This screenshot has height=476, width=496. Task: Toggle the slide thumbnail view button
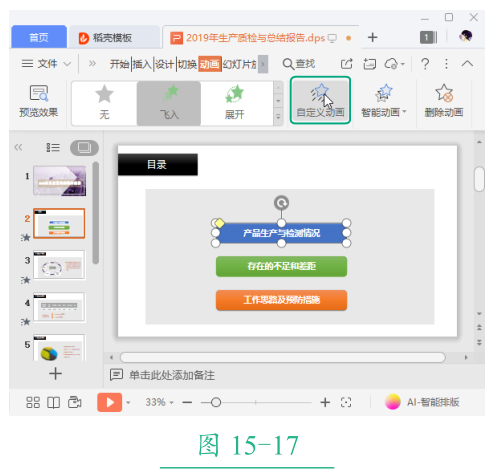click(84, 147)
